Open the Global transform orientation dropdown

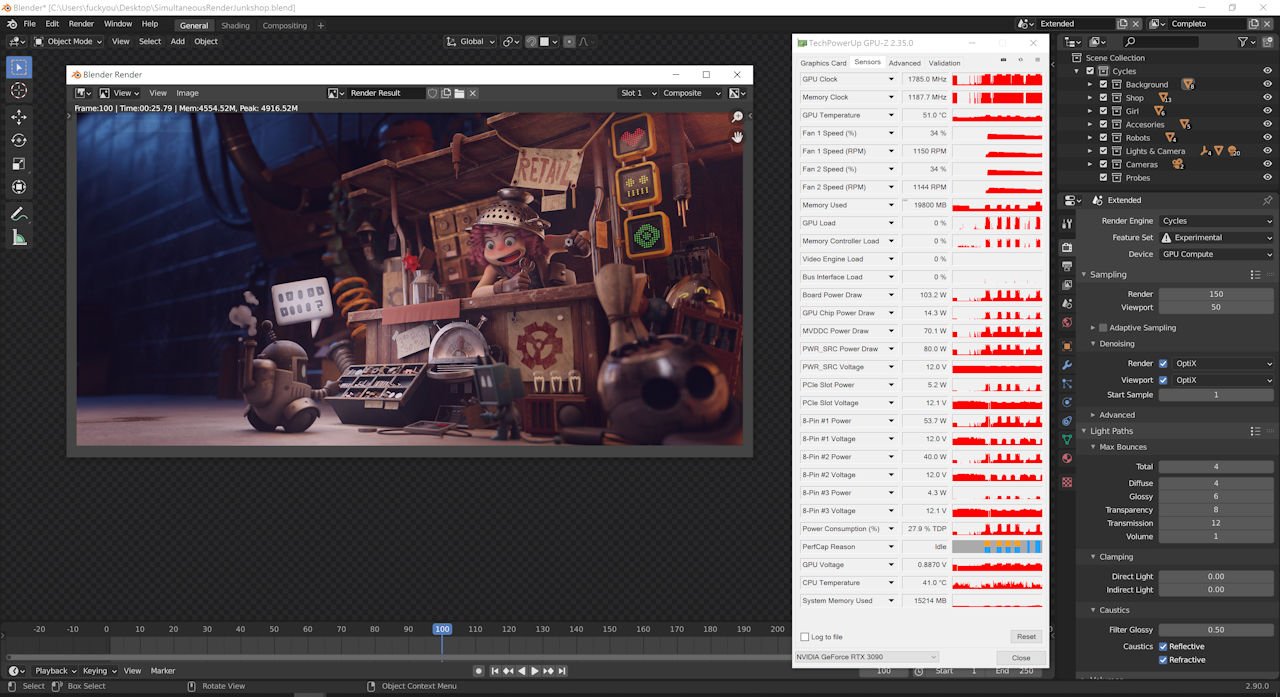tap(472, 42)
